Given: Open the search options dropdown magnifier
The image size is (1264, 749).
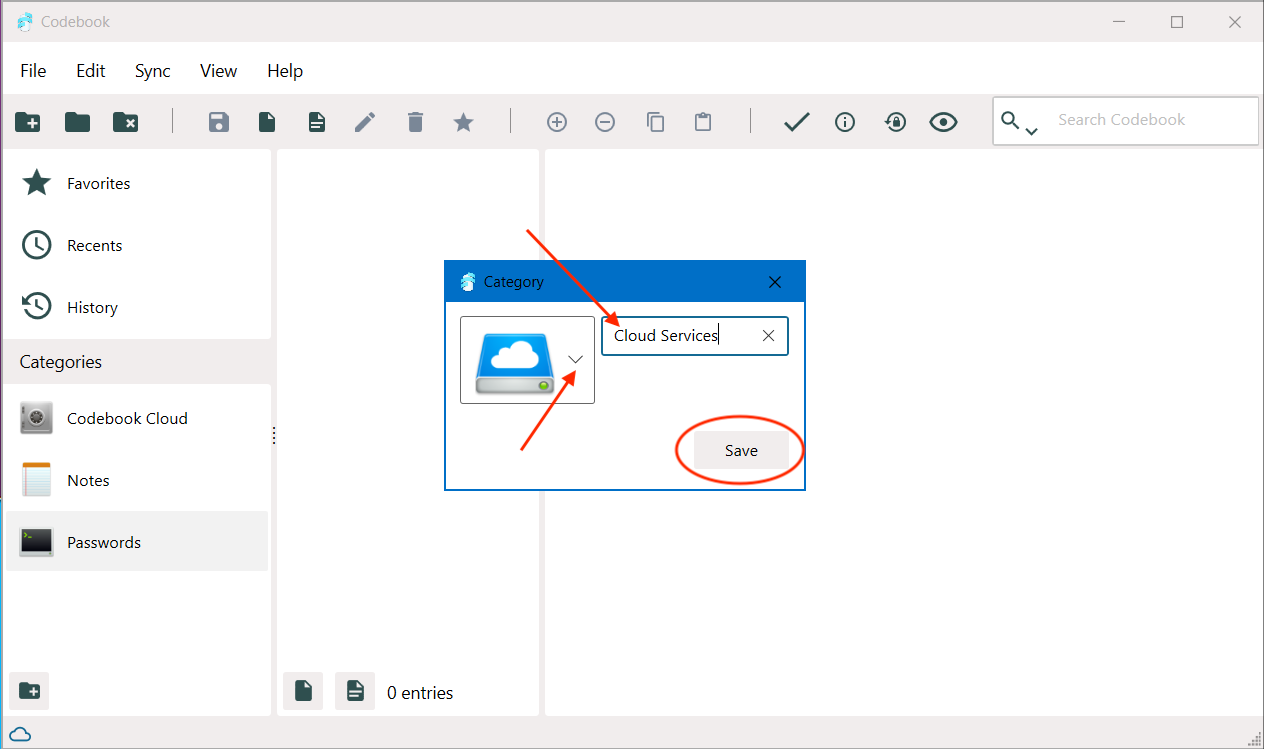Looking at the screenshot, I should click(x=1019, y=122).
